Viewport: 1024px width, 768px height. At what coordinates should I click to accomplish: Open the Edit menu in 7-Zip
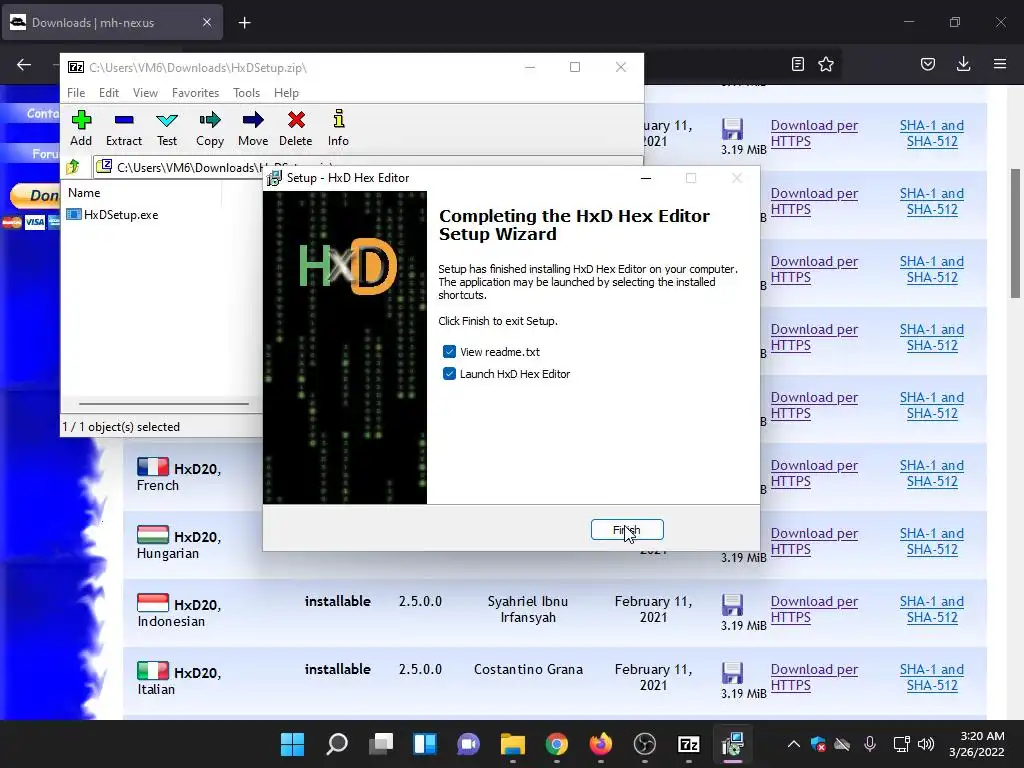click(x=108, y=93)
